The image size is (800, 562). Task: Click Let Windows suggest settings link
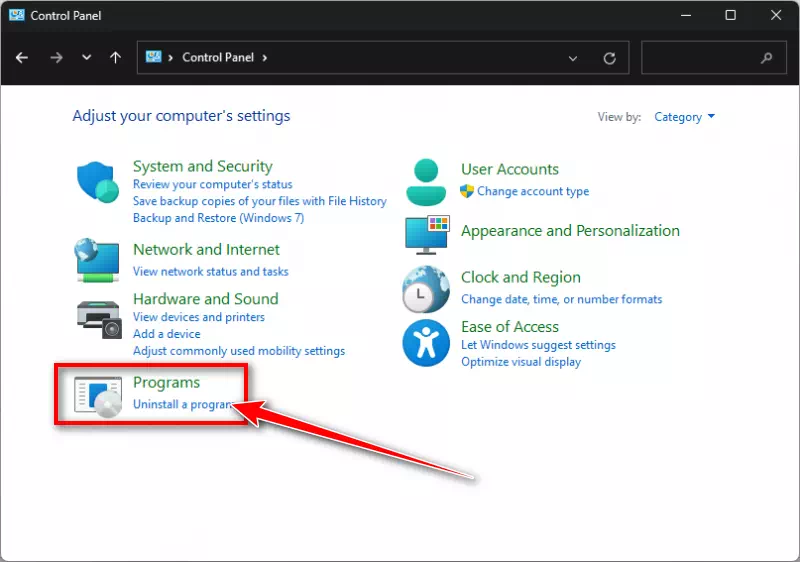538,345
